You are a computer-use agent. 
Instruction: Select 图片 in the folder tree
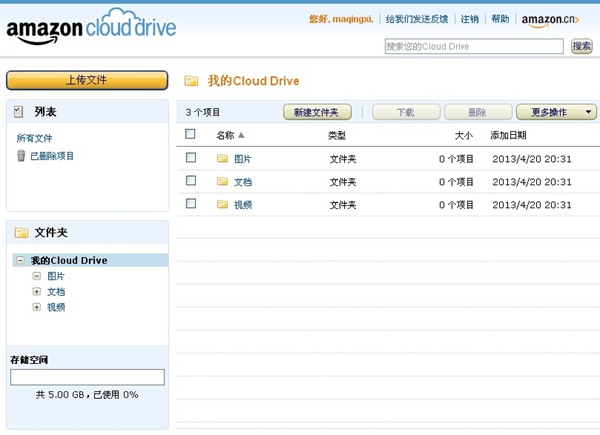(56, 276)
